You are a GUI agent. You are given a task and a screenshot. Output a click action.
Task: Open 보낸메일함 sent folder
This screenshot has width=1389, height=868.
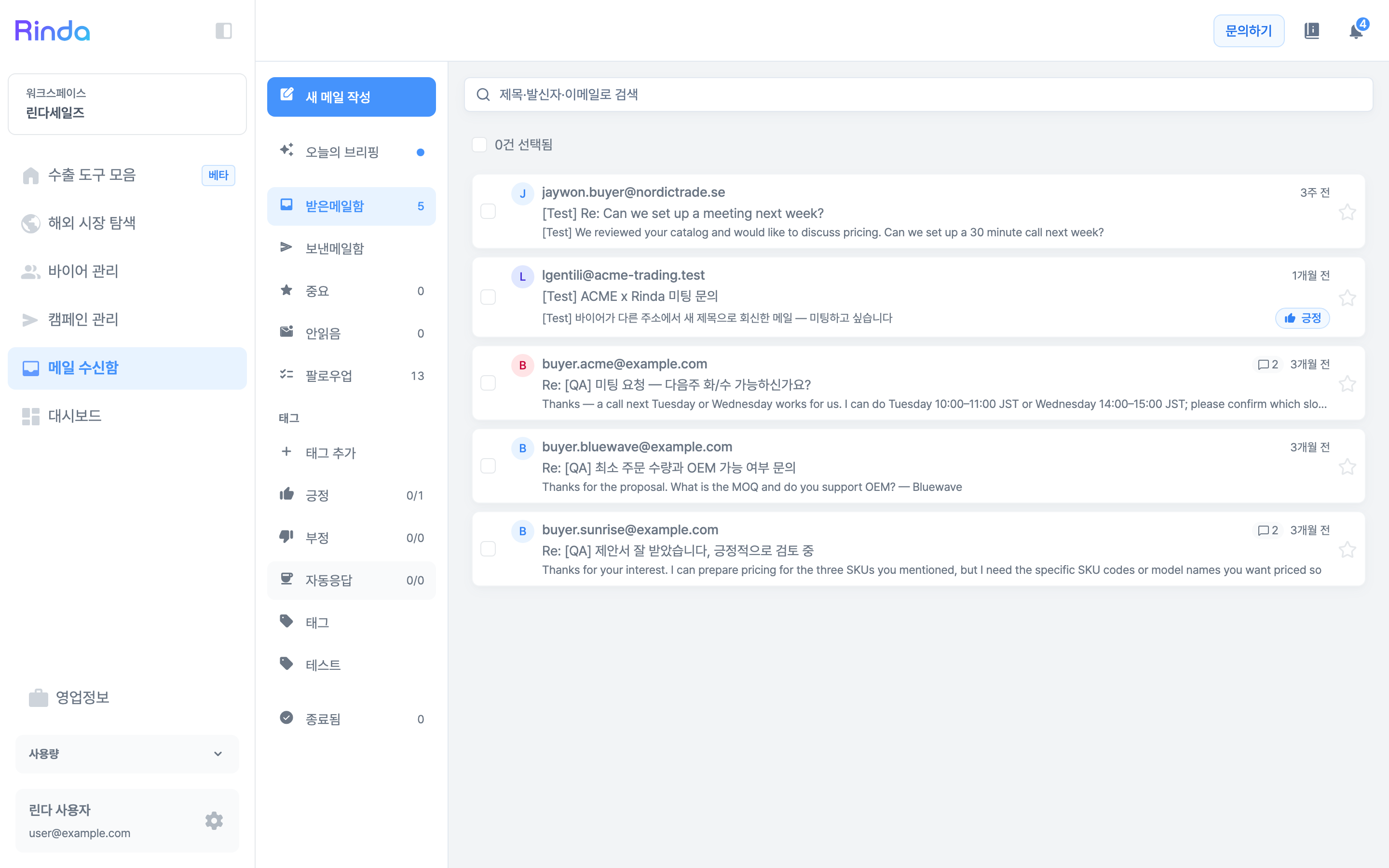coord(351,248)
